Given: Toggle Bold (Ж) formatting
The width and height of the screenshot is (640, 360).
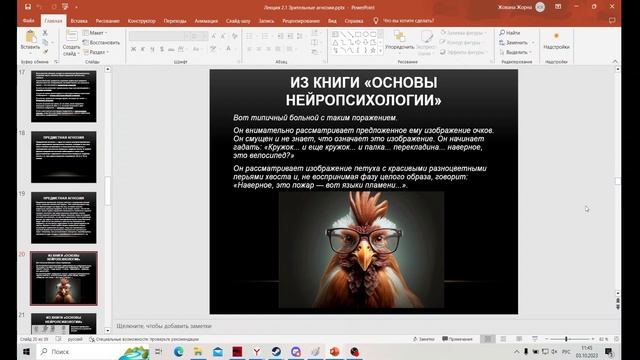Looking at the screenshot, I should [x=133, y=49].
